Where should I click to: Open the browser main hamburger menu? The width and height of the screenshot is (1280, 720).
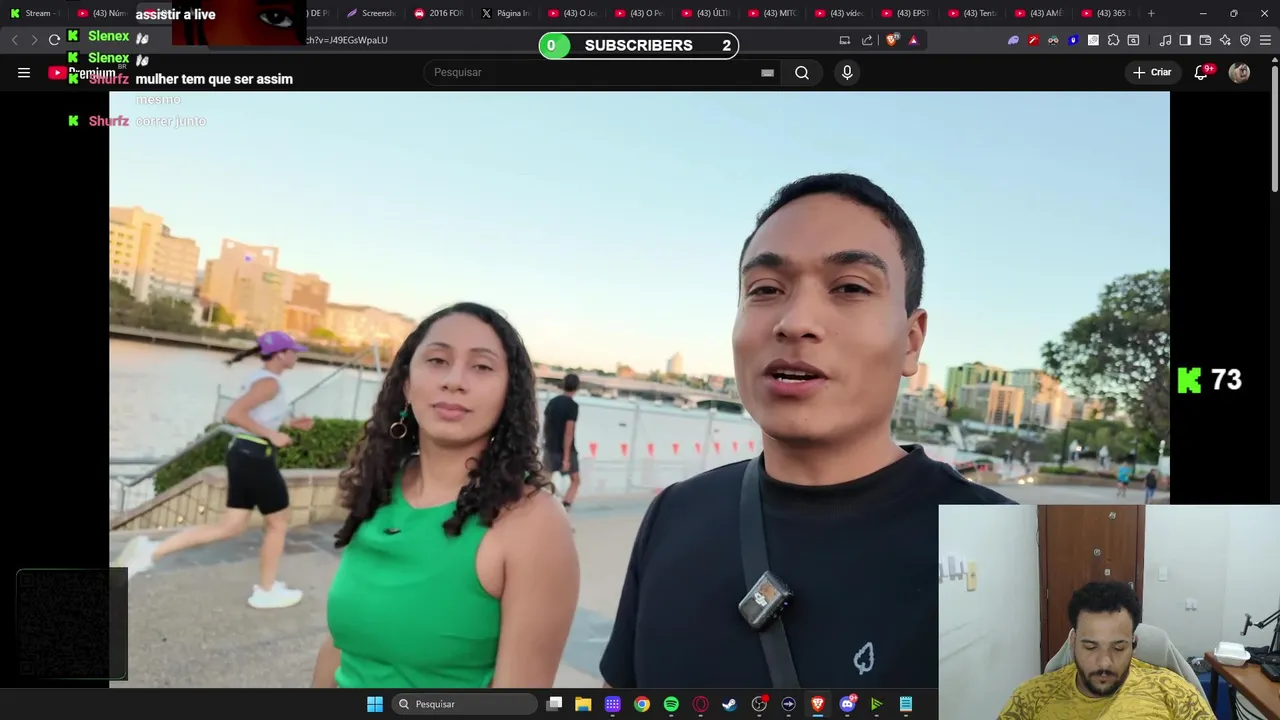(x=1265, y=40)
